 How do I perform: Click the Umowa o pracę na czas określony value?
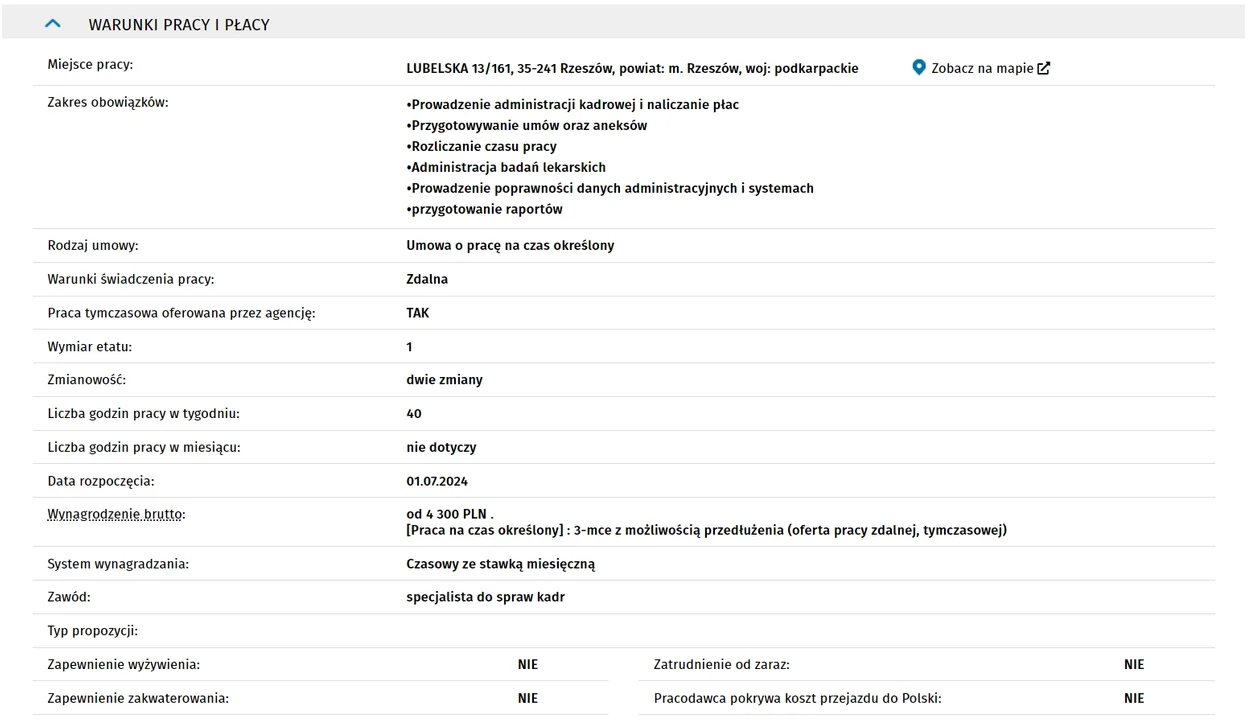[510, 246]
